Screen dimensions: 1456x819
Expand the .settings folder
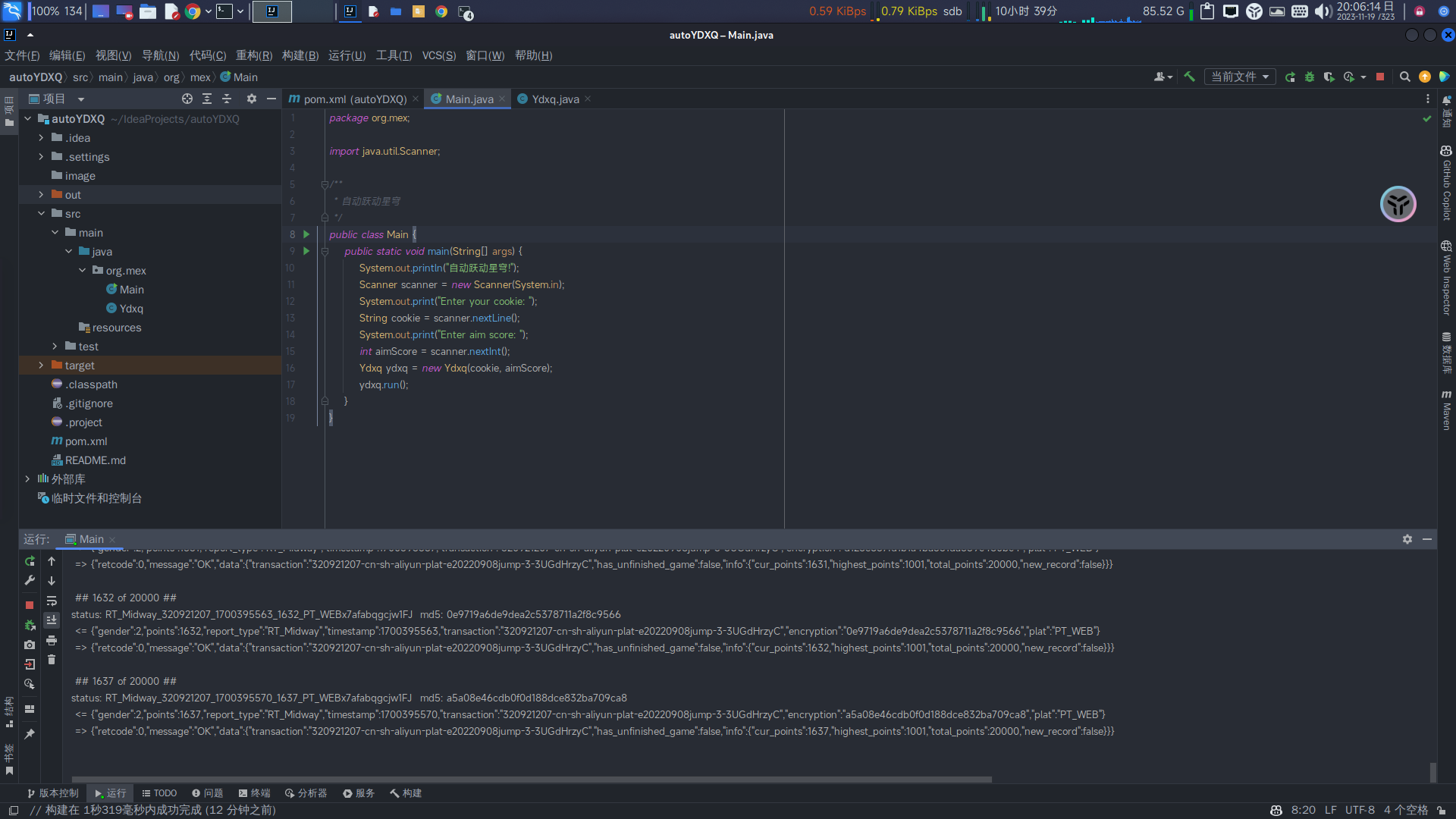tap(41, 156)
